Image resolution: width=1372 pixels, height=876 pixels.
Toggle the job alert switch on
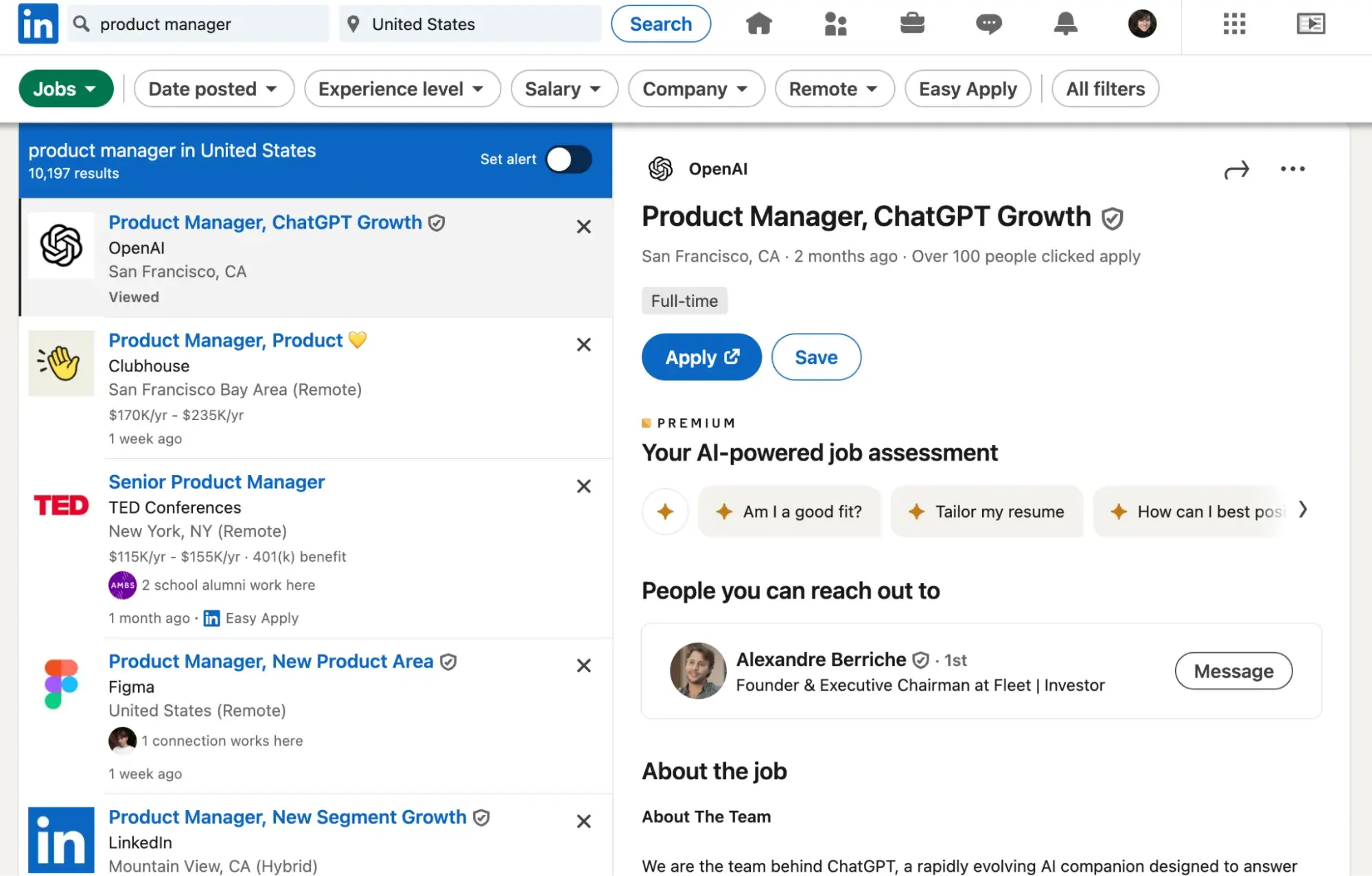568,158
